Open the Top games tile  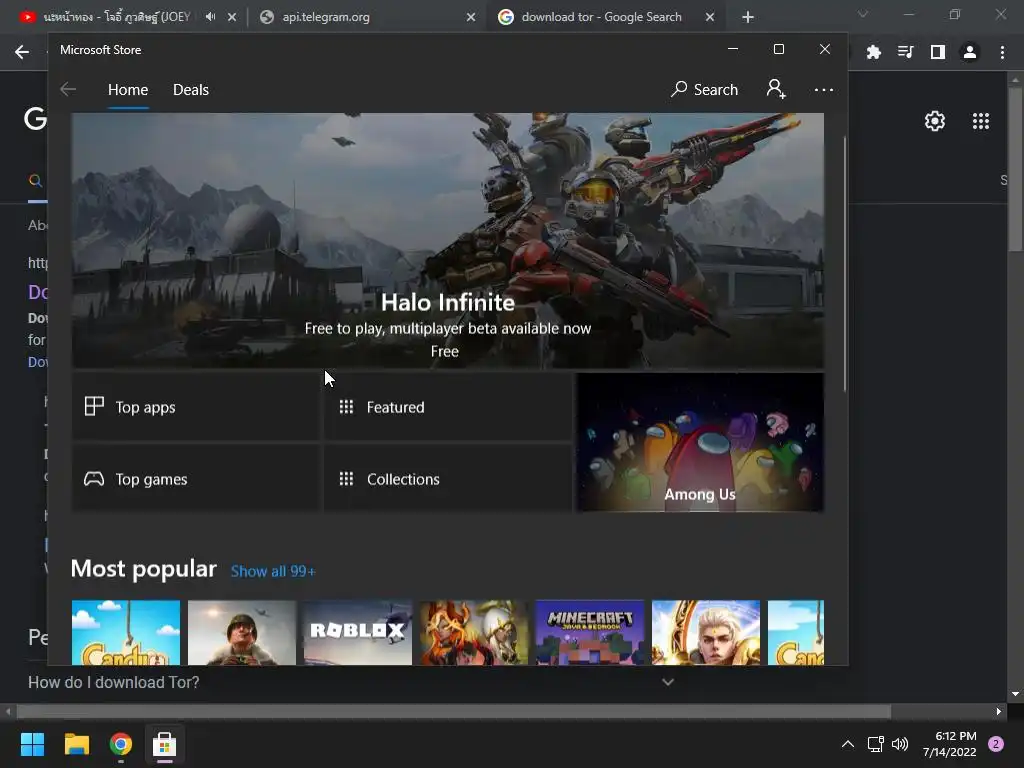point(196,479)
